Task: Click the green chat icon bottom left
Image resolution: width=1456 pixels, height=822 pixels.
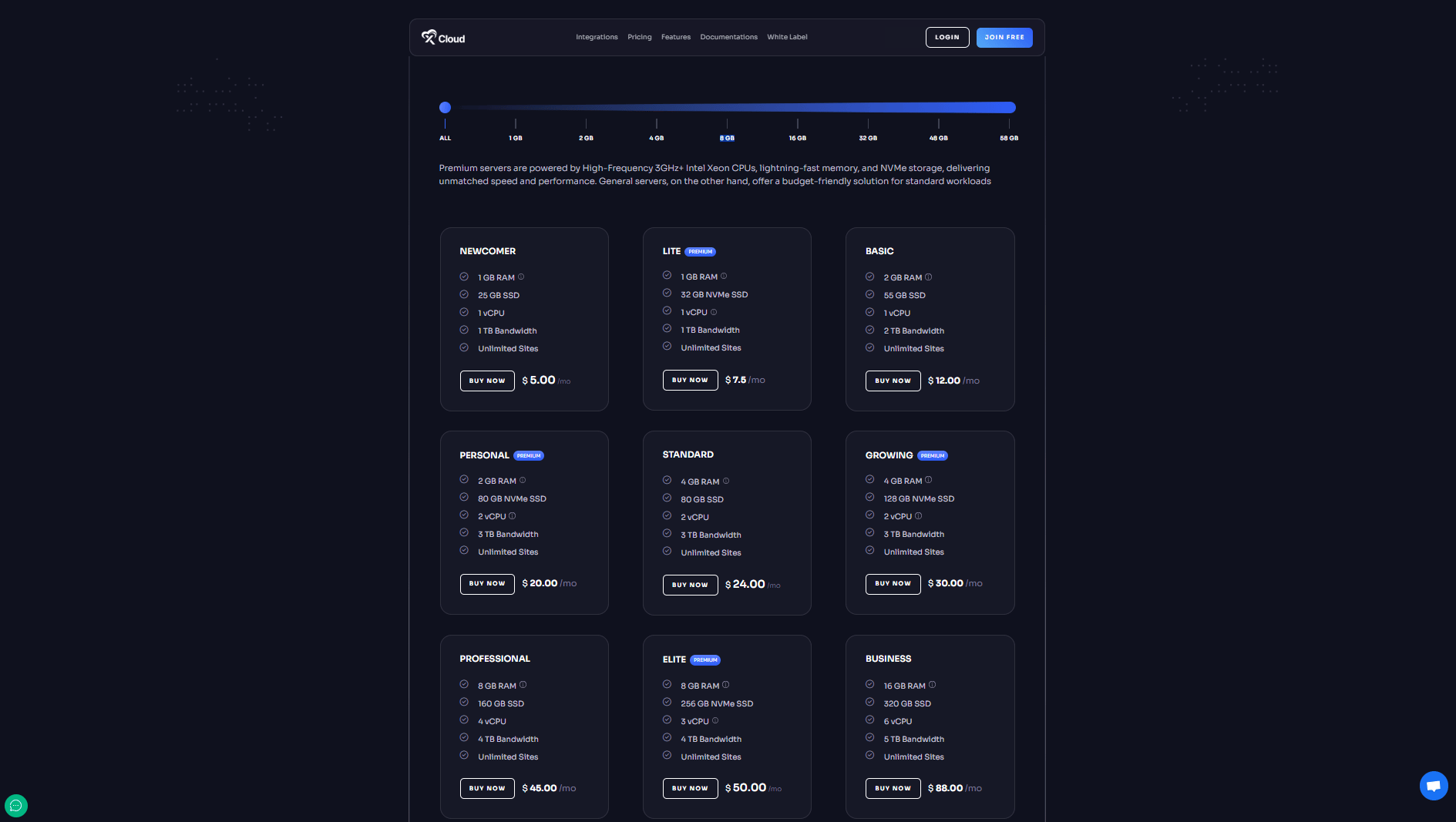Action: click(16, 806)
